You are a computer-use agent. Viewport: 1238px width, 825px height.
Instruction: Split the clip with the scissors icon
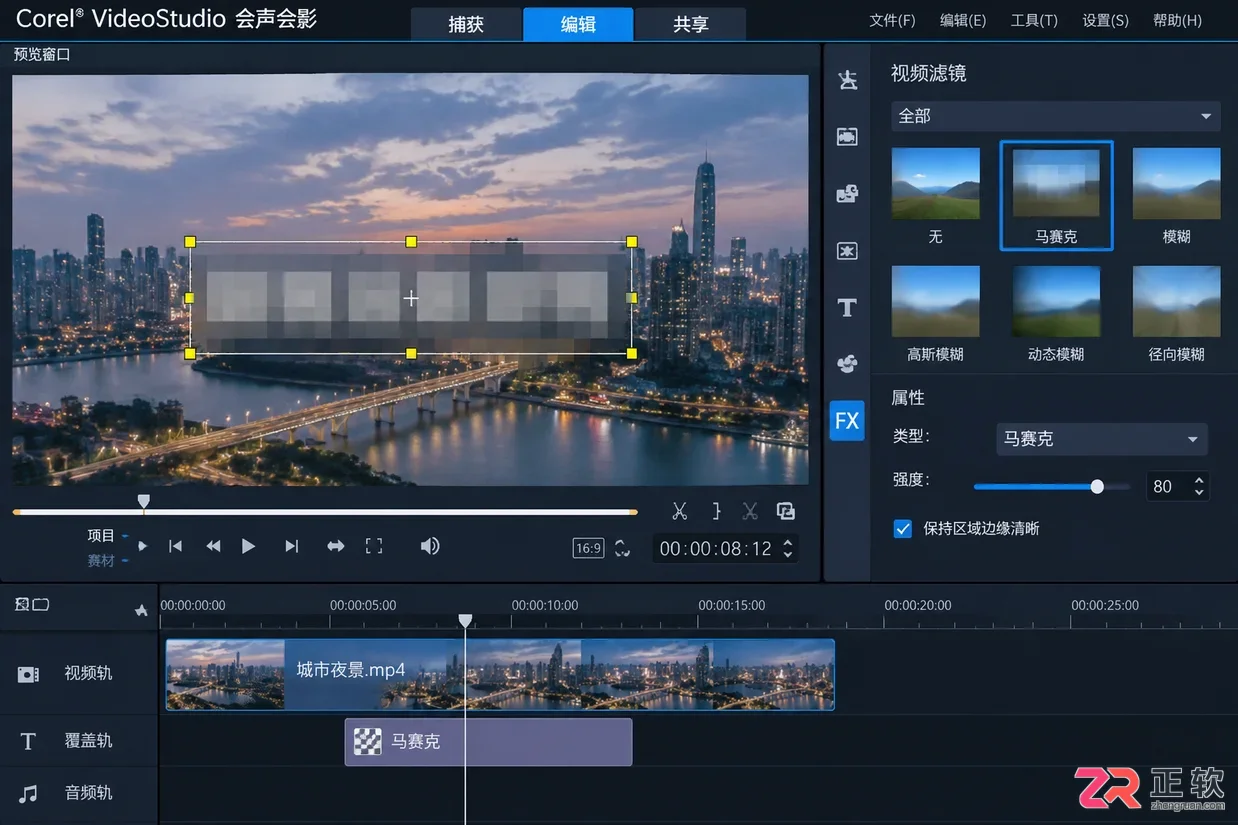(x=680, y=511)
